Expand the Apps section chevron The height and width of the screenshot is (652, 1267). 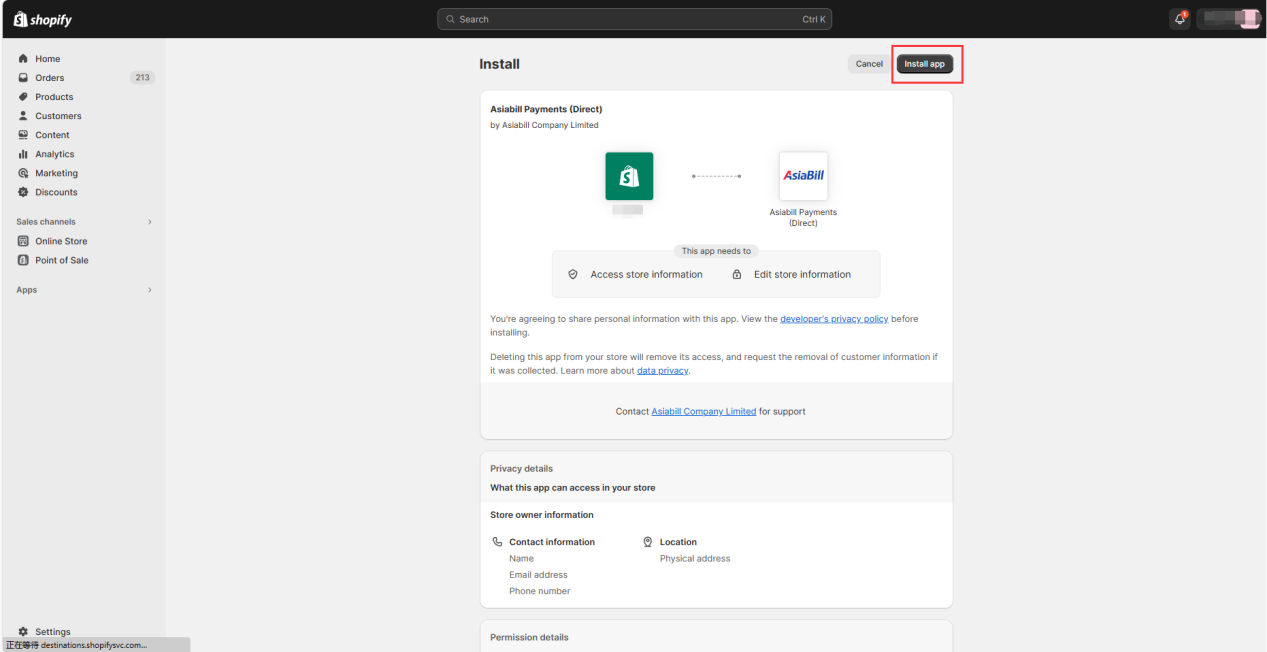pyautogui.click(x=150, y=290)
